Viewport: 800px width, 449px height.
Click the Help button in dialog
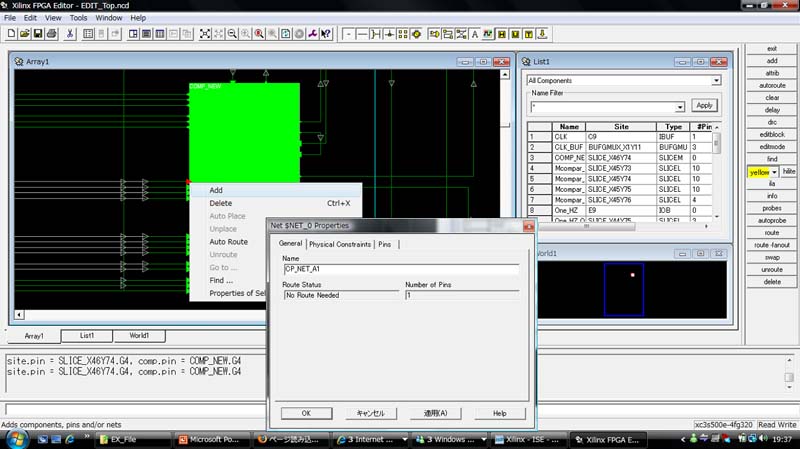point(499,413)
